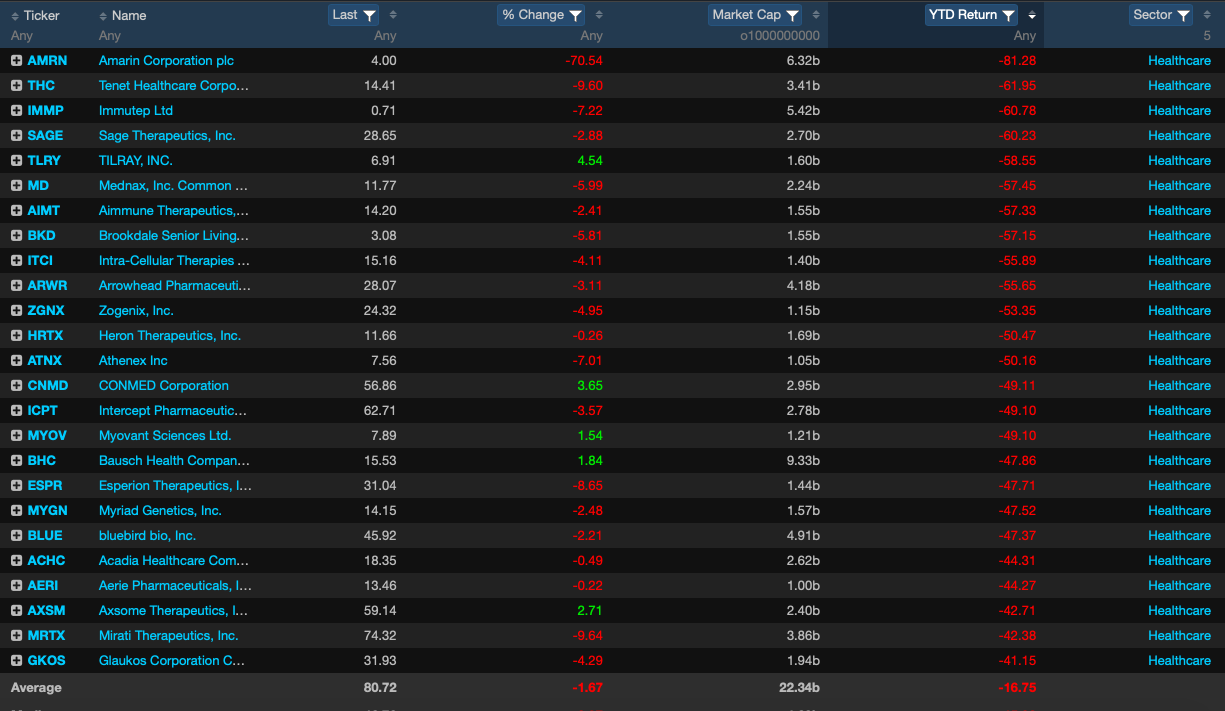This screenshot has width=1225, height=711.
Task: Open the HRTX ticker link
Action: (x=45, y=336)
